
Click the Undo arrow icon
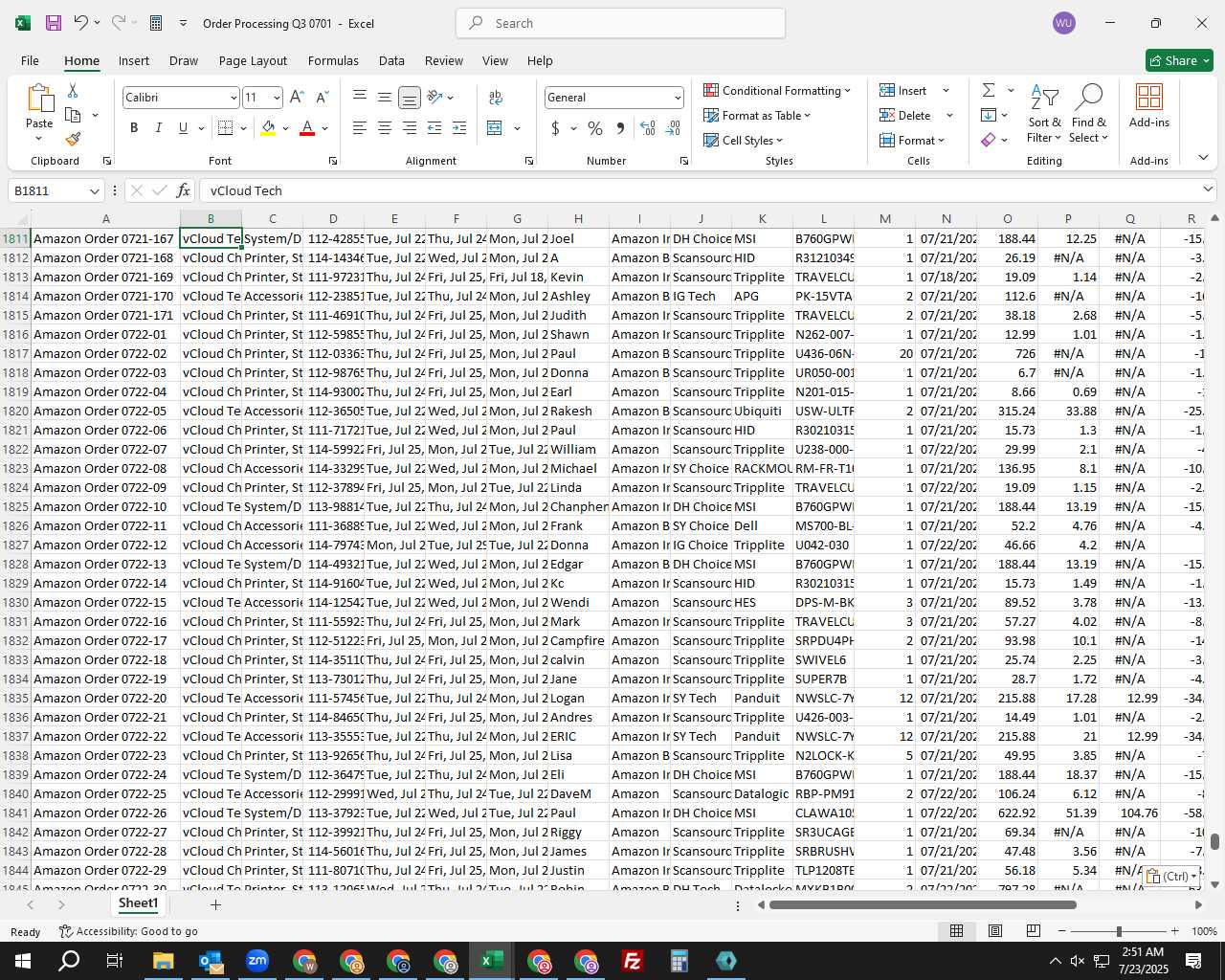[81, 23]
